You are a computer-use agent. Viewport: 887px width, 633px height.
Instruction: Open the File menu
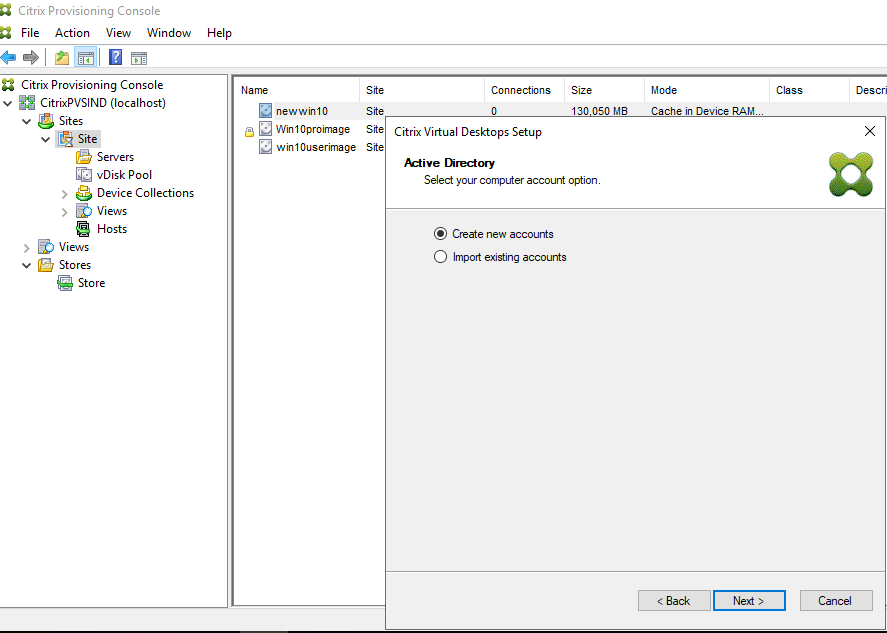point(30,33)
